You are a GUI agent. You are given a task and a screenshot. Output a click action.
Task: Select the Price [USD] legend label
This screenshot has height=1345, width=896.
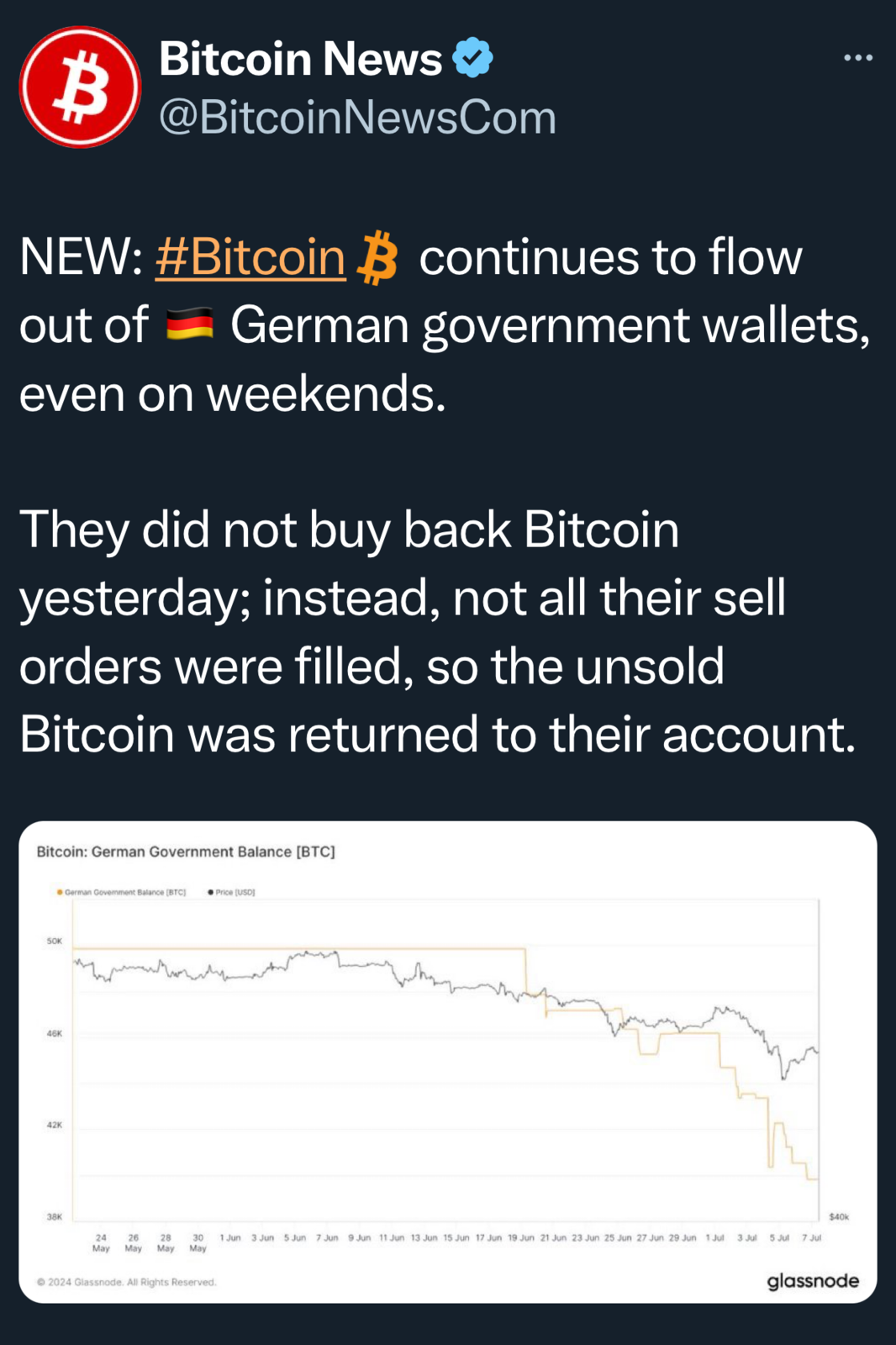(235, 892)
